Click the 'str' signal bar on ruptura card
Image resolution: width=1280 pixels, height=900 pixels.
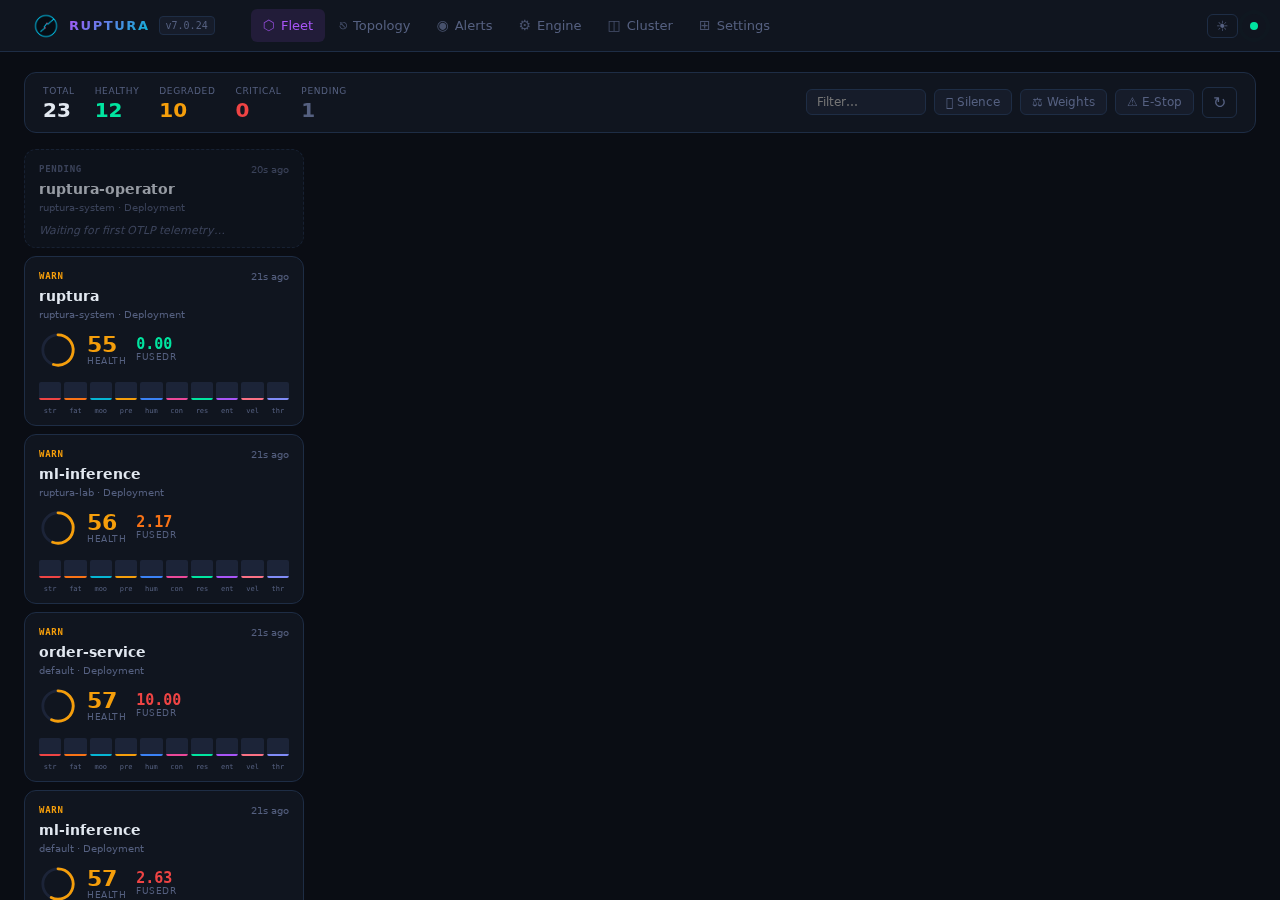point(50,391)
